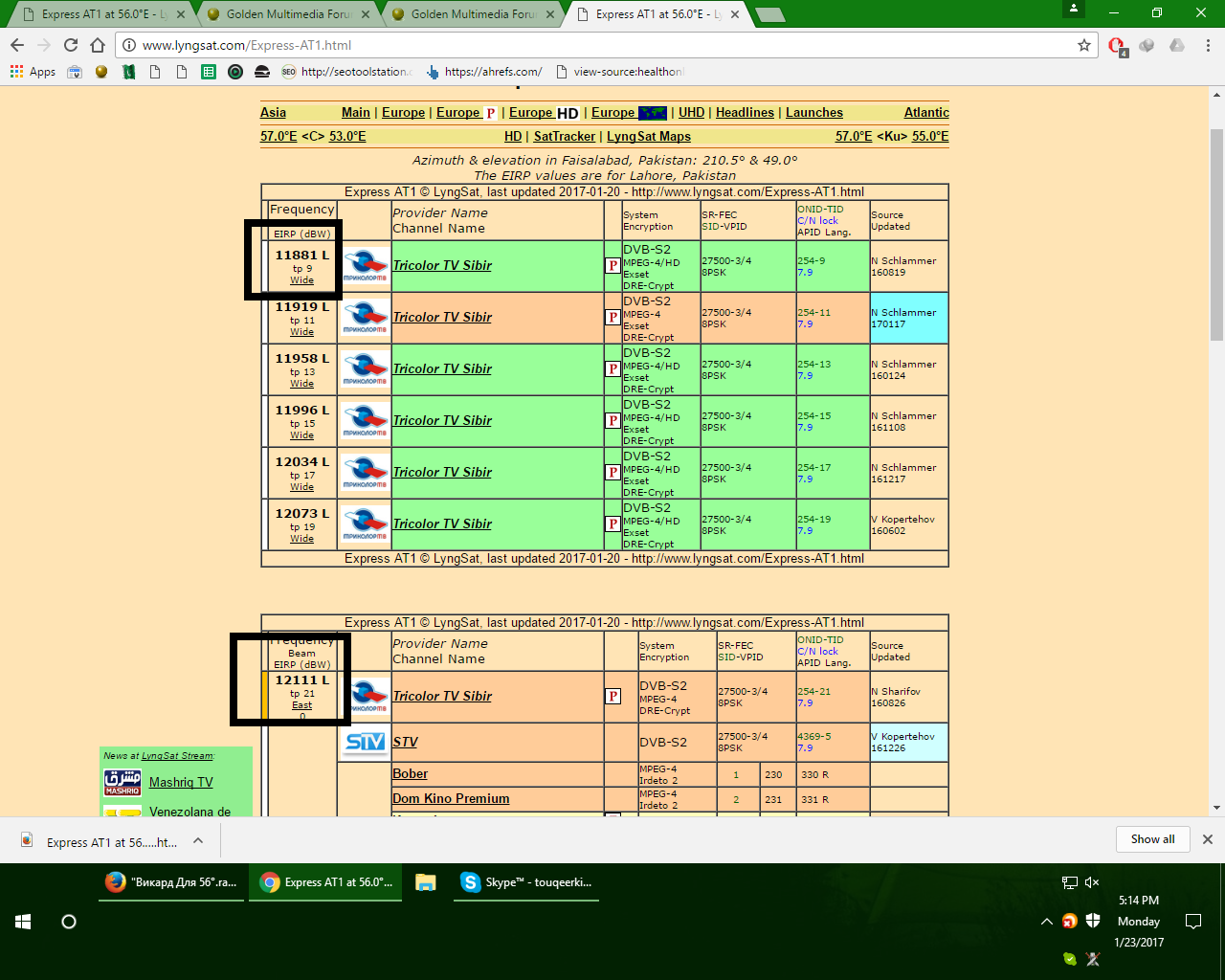Open the Windows Start menu
Viewport: 1225px width, 980px height.
[23, 922]
